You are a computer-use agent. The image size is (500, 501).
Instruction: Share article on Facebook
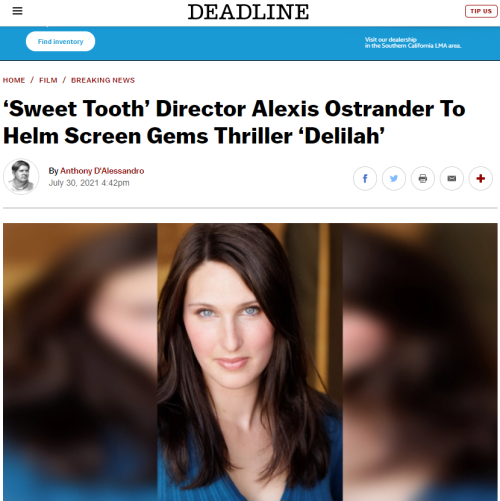(365, 178)
